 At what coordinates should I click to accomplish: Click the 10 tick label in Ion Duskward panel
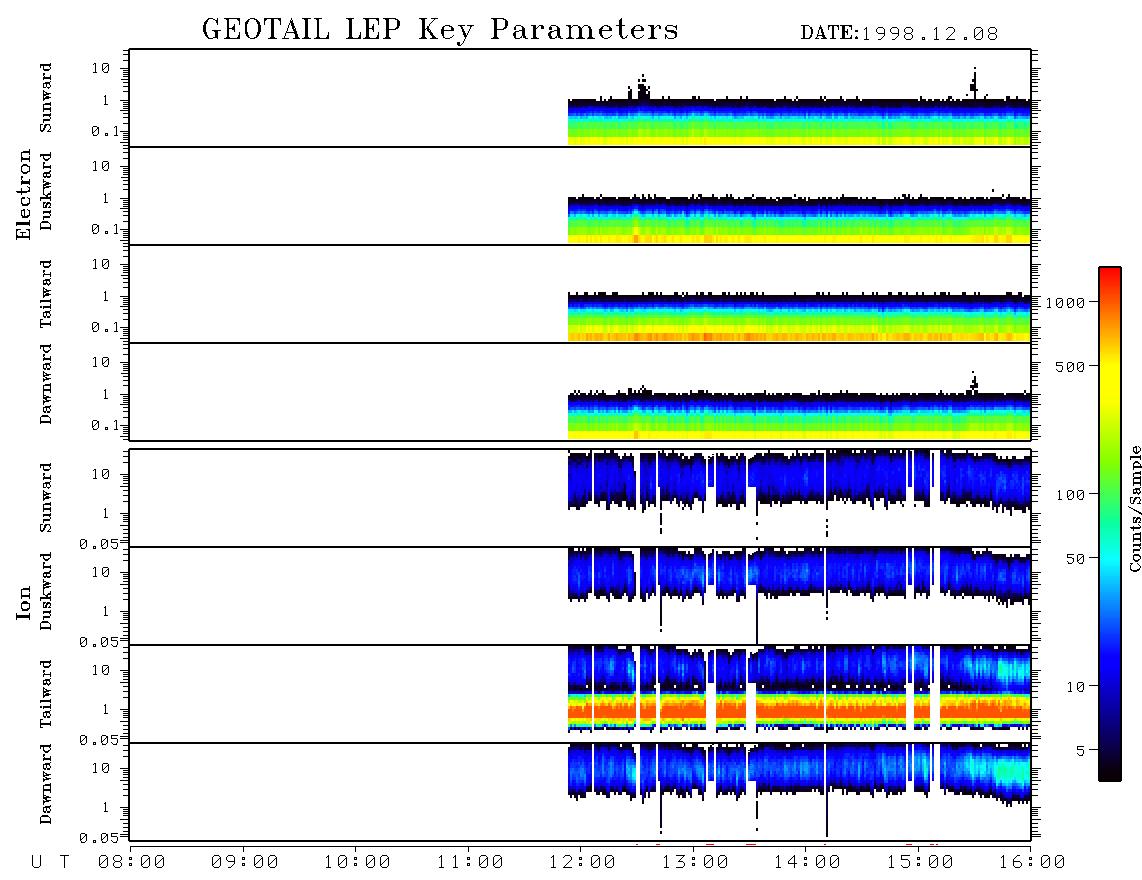101,572
